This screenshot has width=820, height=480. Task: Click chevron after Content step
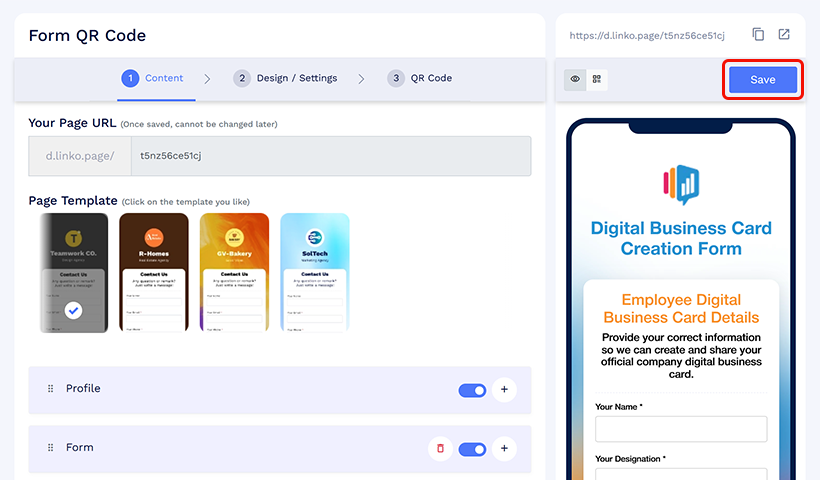pos(207,79)
